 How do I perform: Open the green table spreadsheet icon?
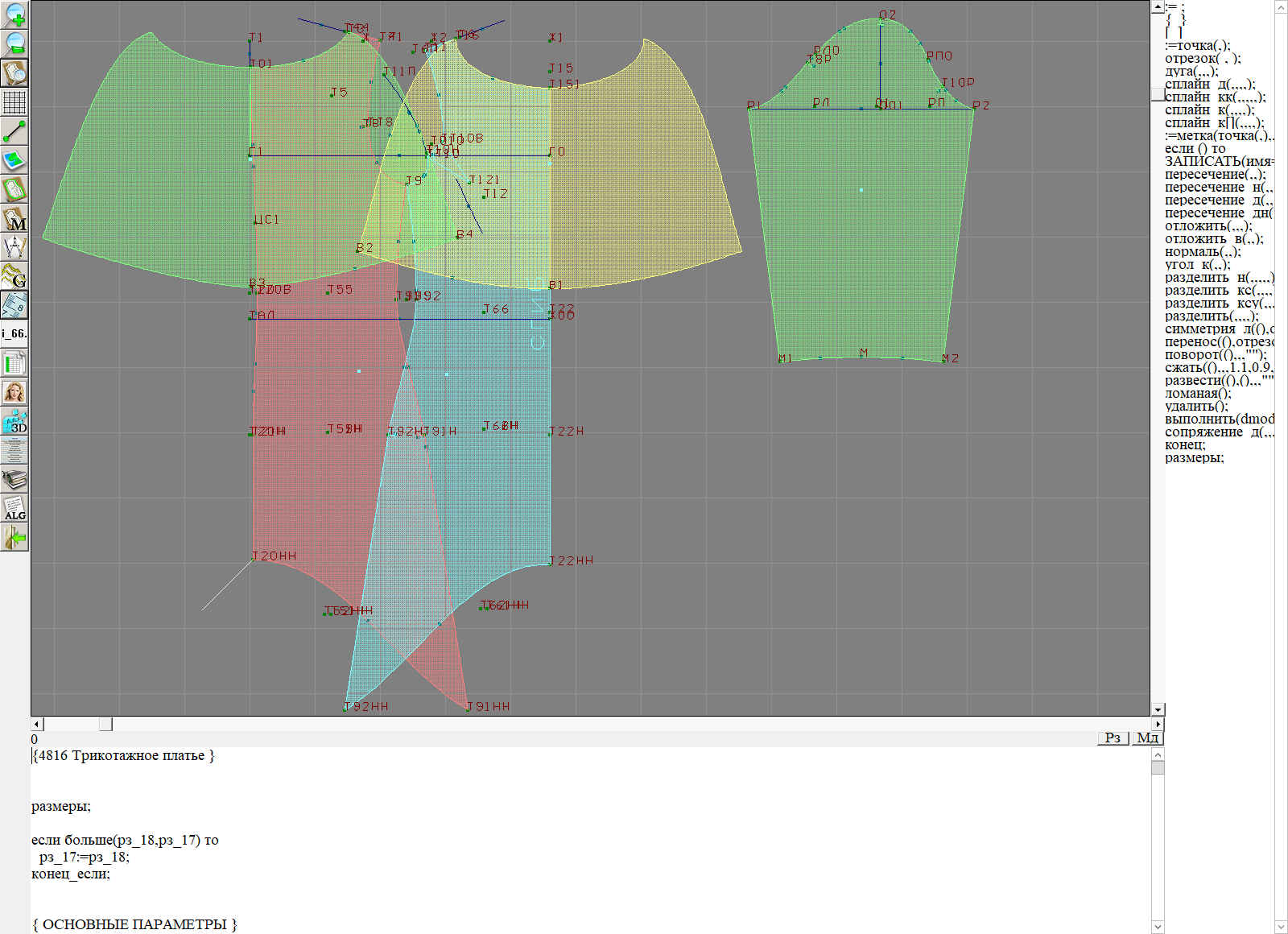point(14,363)
